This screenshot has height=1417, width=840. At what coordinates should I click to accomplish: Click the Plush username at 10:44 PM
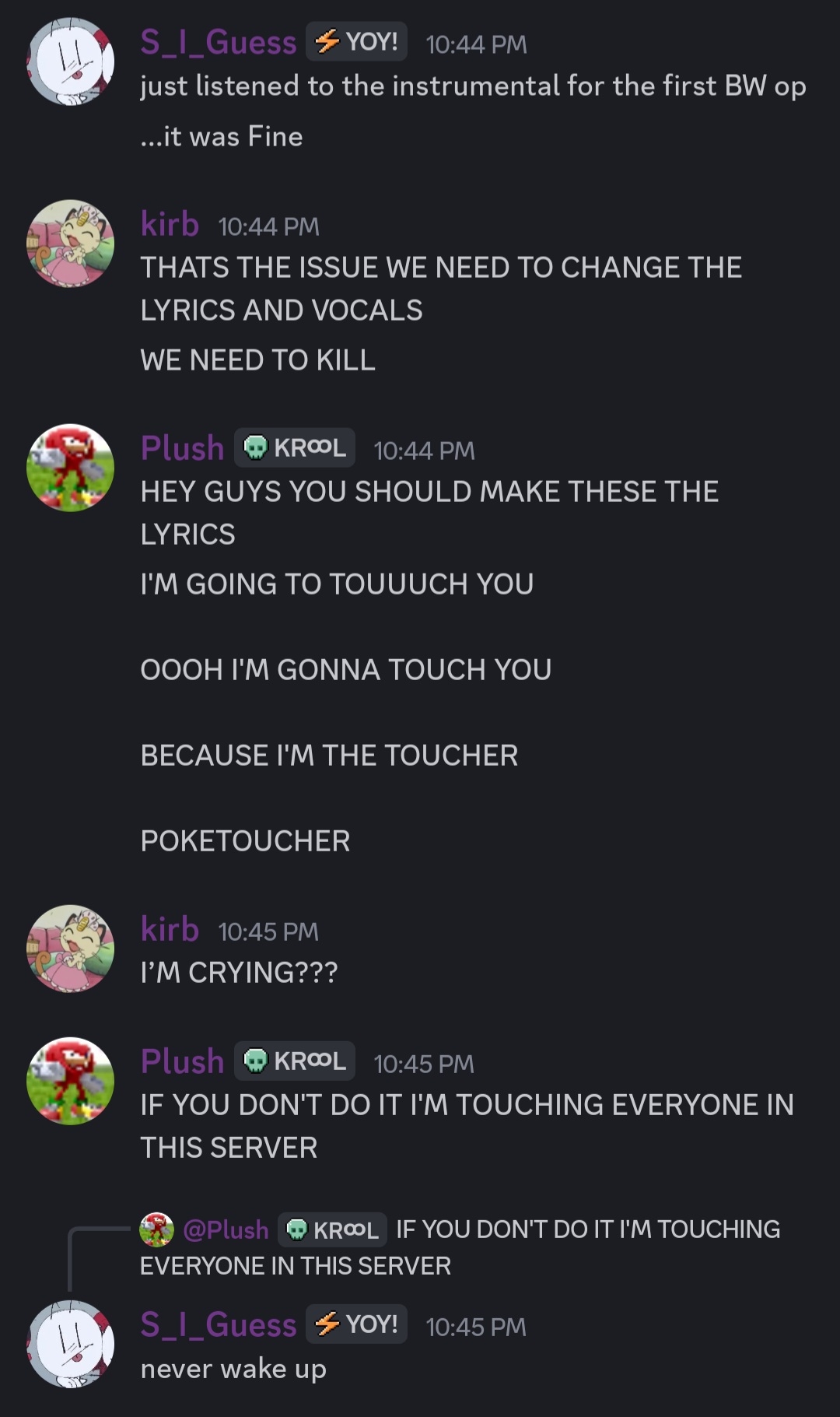(182, 448)
